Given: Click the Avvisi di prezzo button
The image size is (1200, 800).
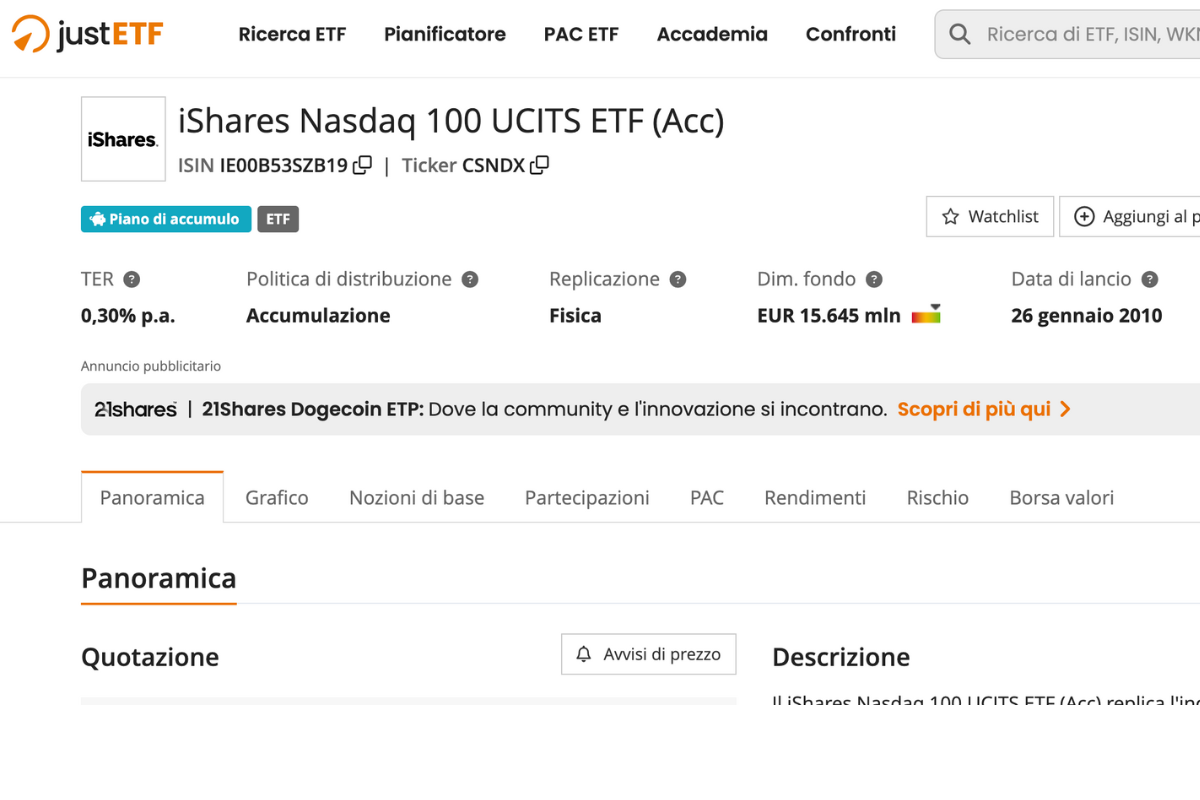Looking at the screenshot, I should (648, 654).
